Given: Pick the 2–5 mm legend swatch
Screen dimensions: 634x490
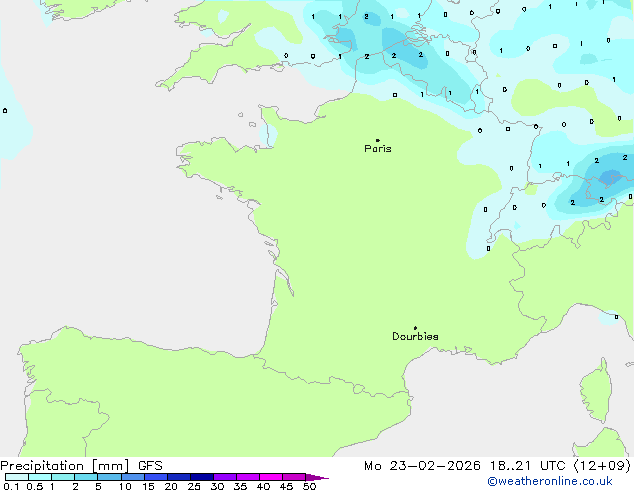Looking at the screenshot, I should [x=86, y=477].
